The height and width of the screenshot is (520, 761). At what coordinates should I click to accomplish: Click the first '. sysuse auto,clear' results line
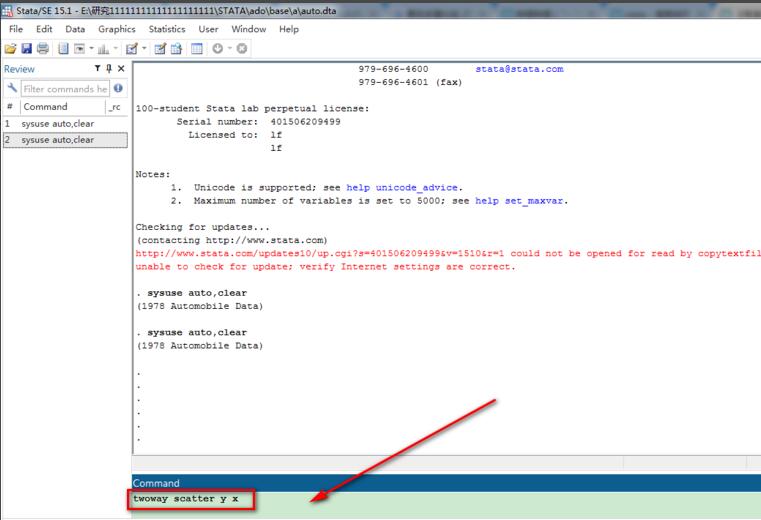(x=192, y=293)
